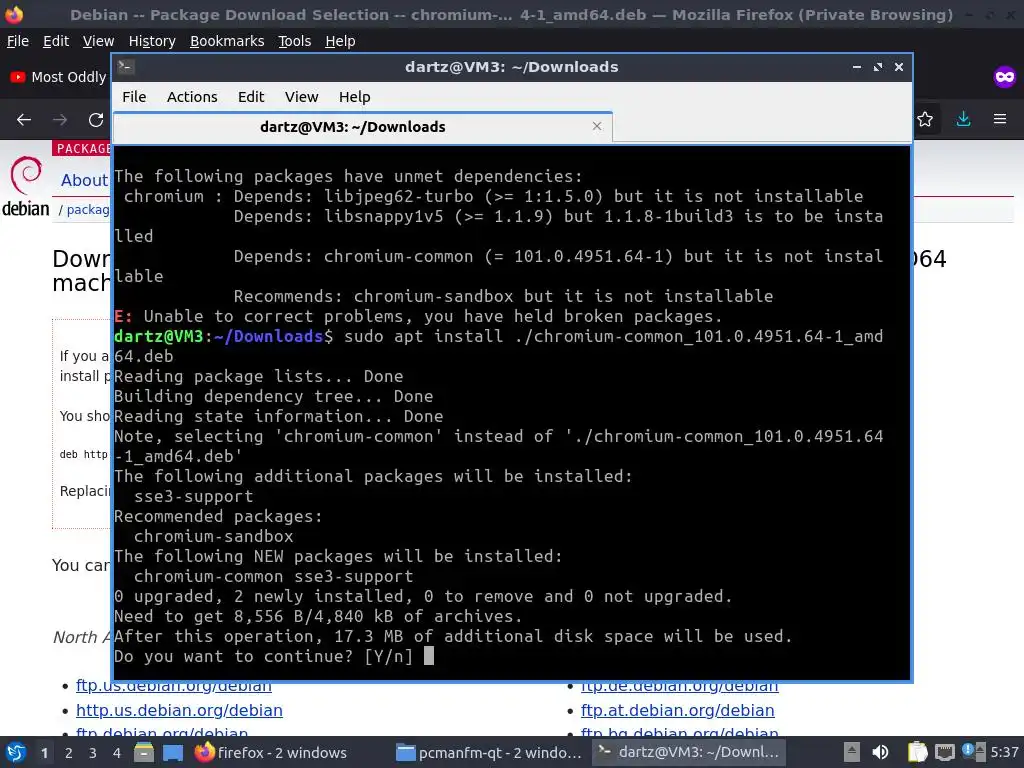Viewport: 1024px width, 768px height.
Task: Open the clipboard manager tray icon
Action: coord(917,752)
